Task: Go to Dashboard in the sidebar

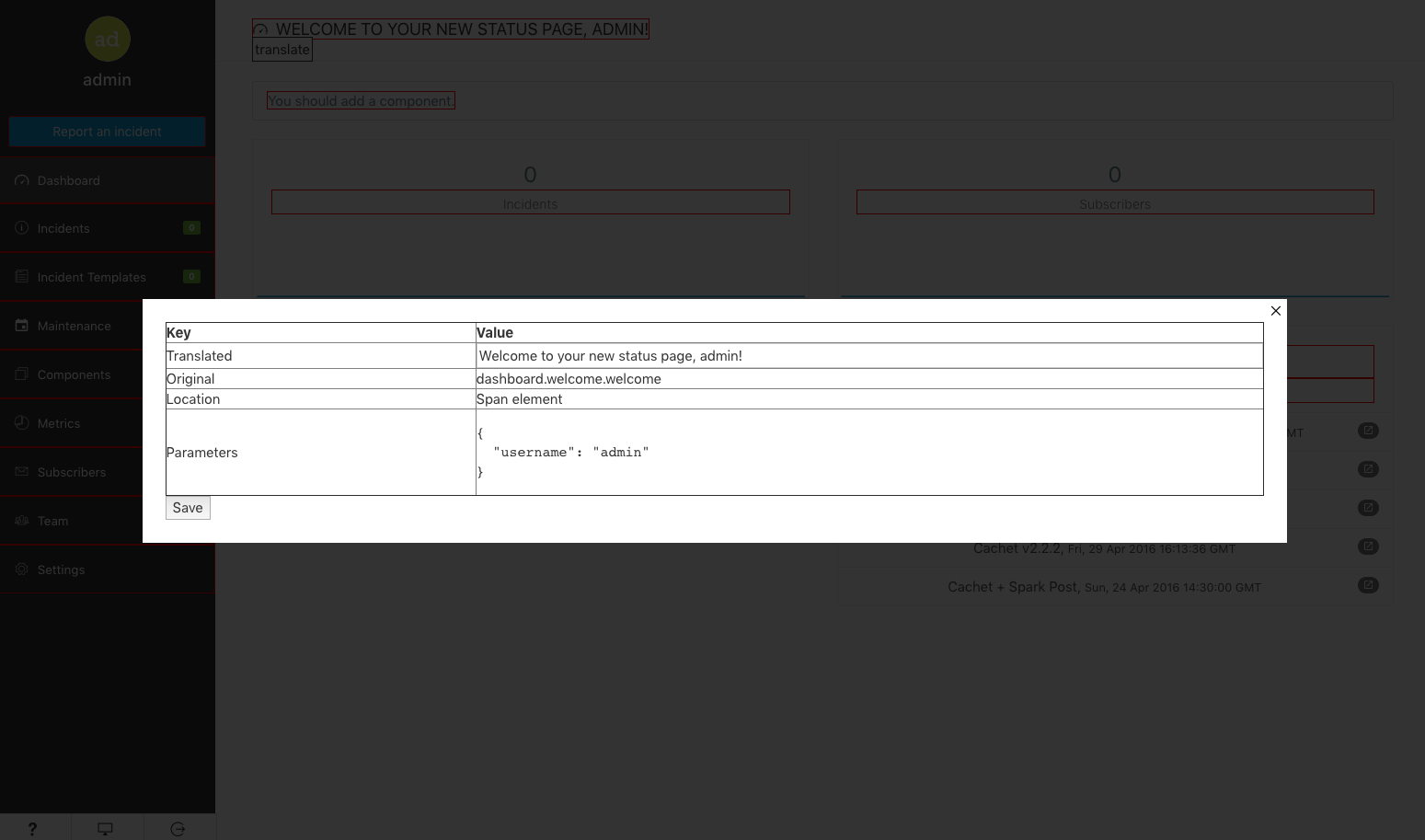Action: point(108,180)
